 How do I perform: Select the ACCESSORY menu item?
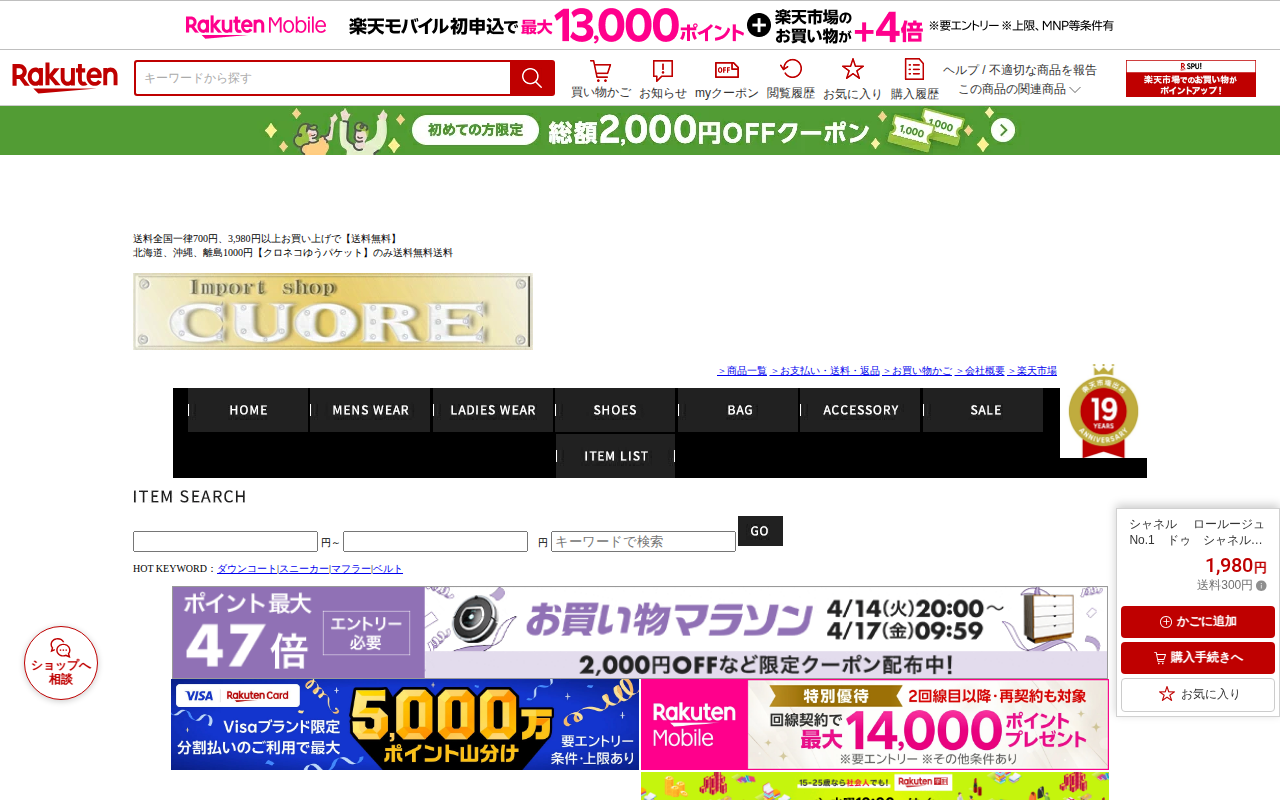(x=861, y=410)
